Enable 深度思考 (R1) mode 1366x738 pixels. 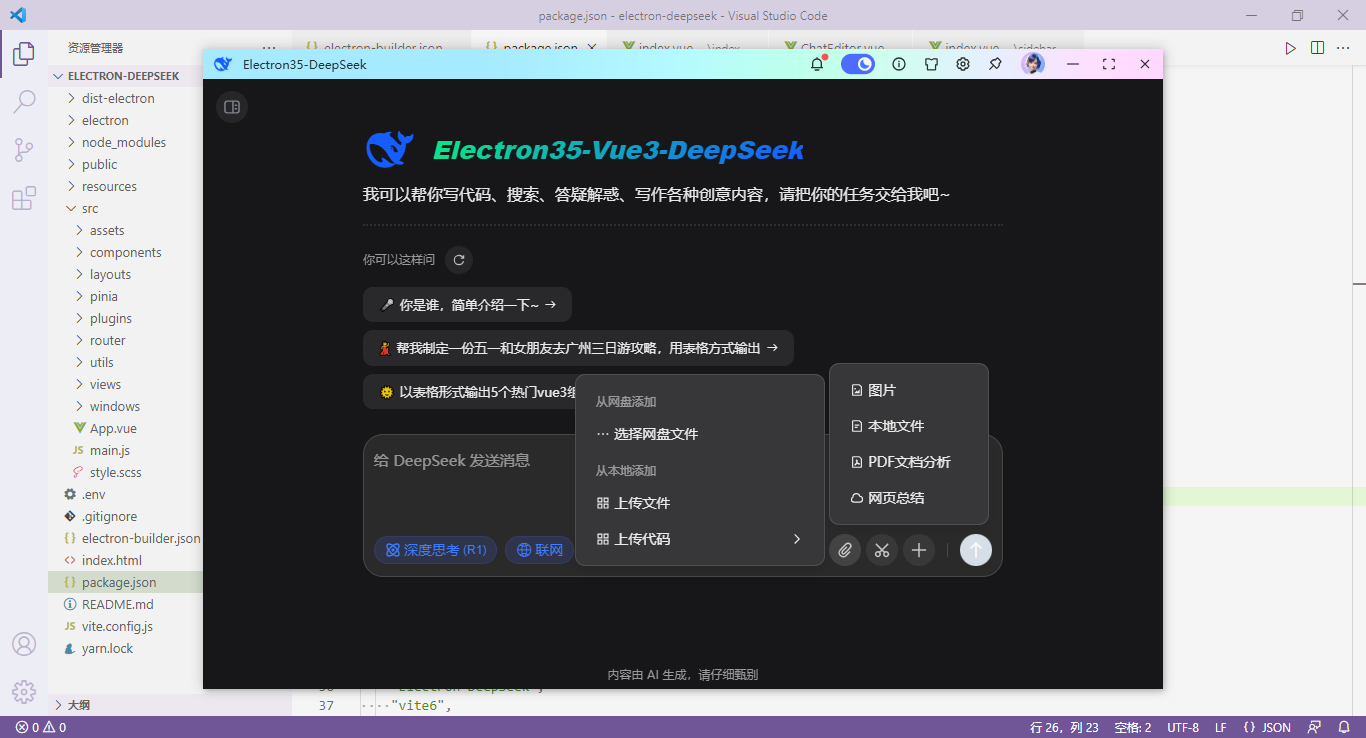pyautogui.click(x=435, y=549)
